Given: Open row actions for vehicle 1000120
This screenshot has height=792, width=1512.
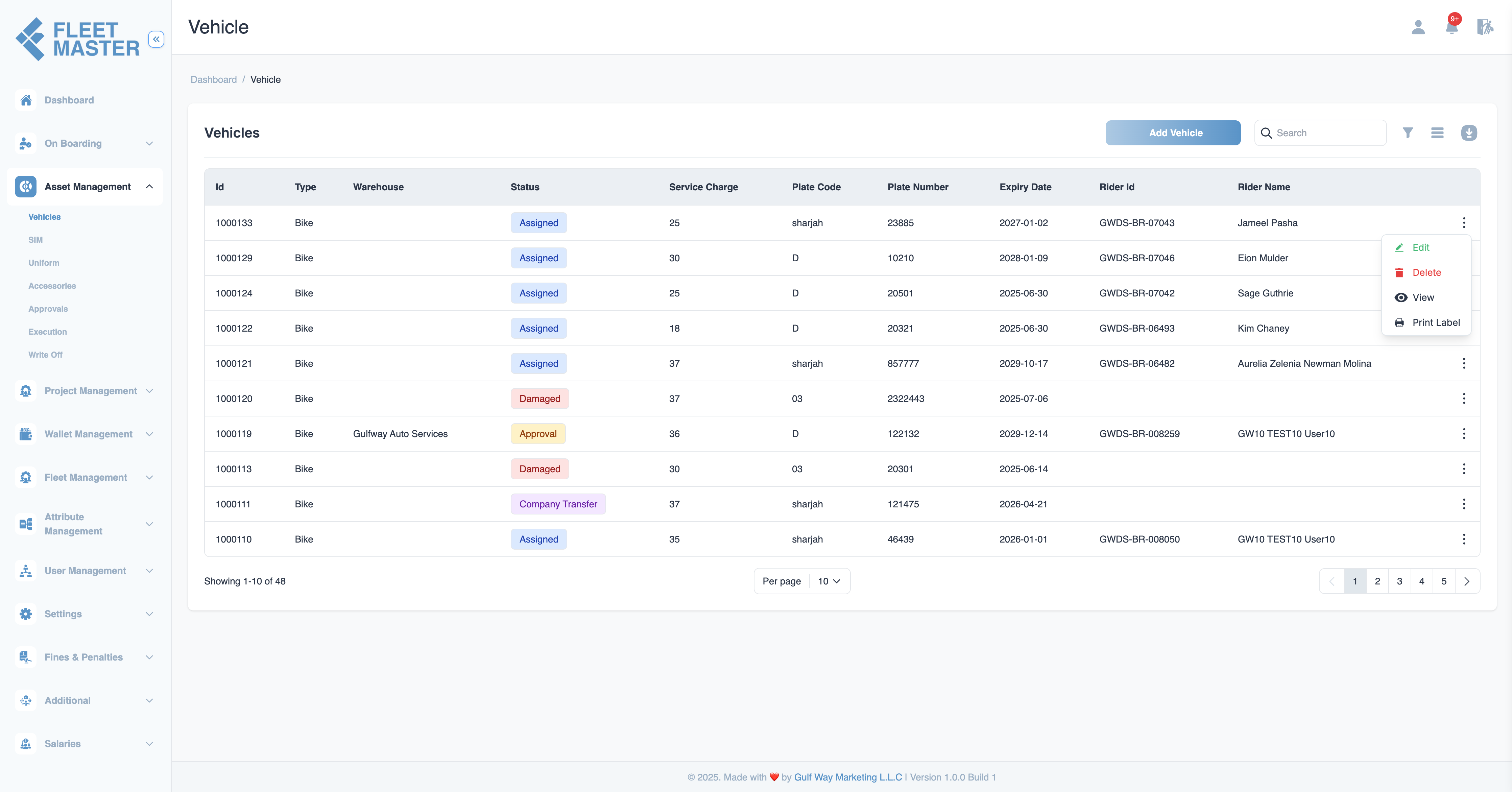Looking at the screenshot, I should [x=1464, y=399].
